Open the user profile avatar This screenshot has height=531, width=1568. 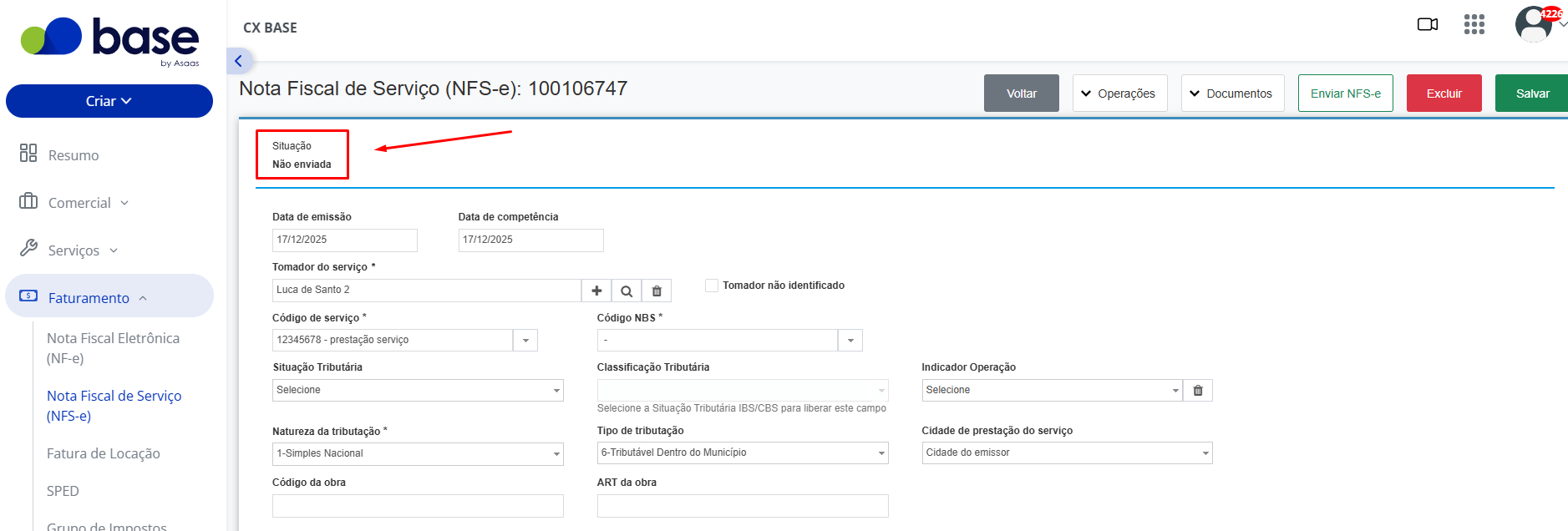coord(1534,24)
